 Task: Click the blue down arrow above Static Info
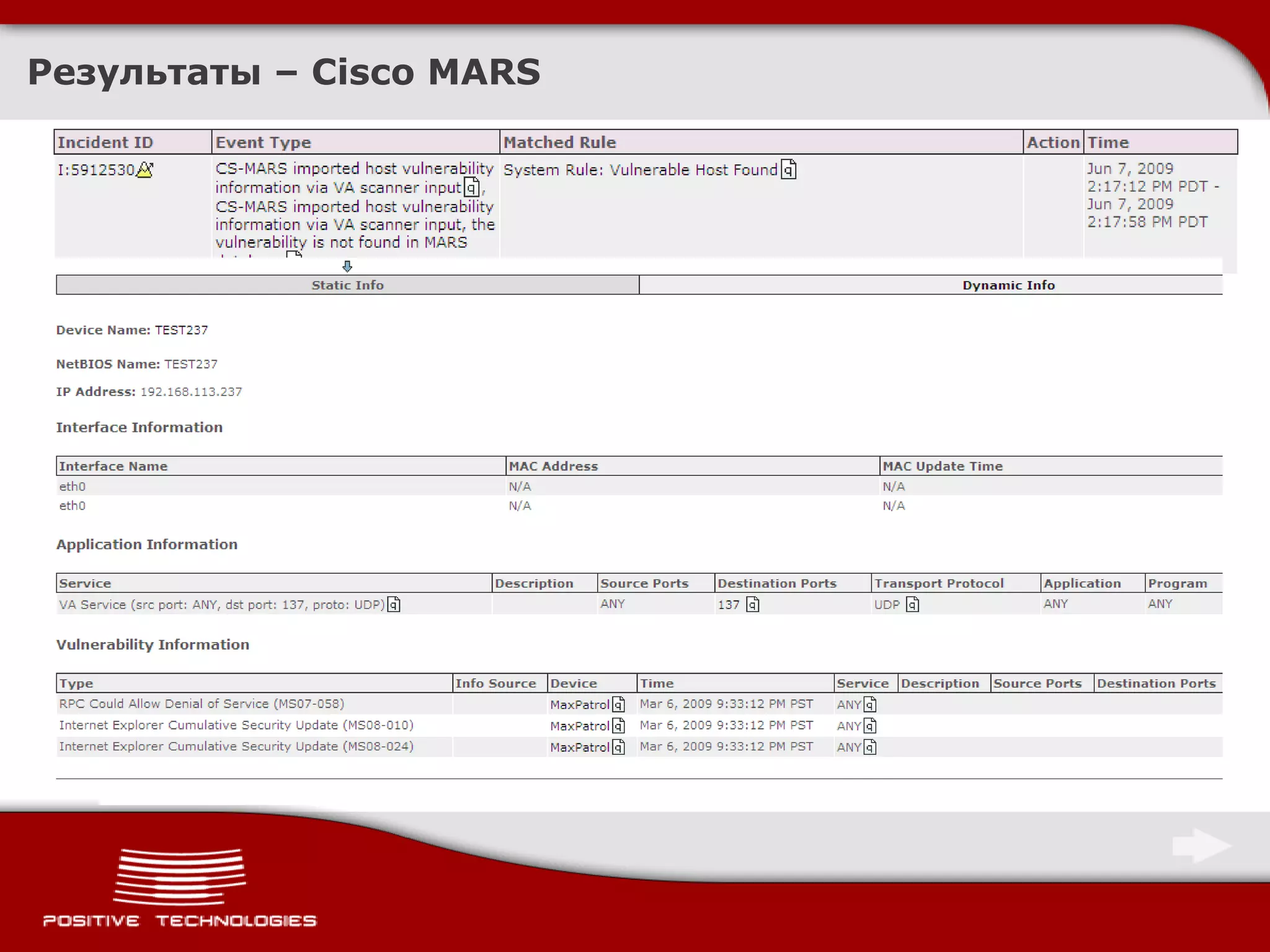(347, 266)
